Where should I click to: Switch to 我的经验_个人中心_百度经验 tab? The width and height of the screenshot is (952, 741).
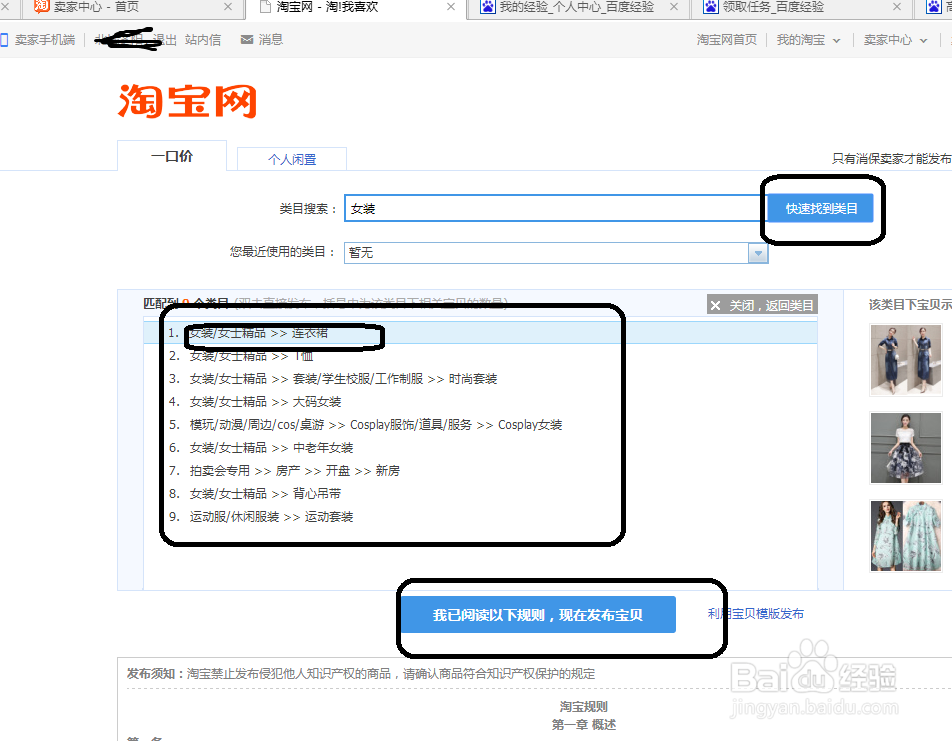click(568, 7)
